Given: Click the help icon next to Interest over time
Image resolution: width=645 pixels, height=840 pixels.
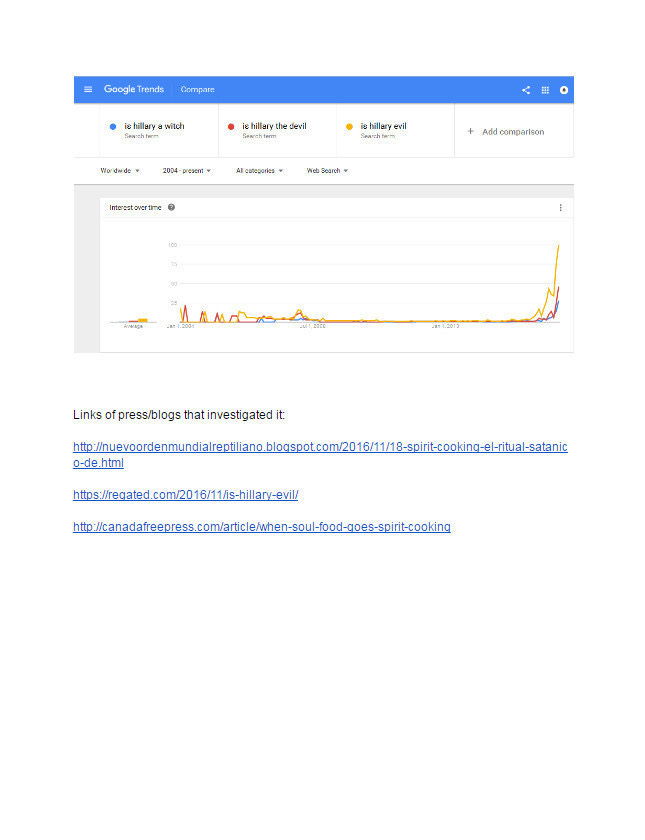Looking at the screenshot, I should [171, 207].
